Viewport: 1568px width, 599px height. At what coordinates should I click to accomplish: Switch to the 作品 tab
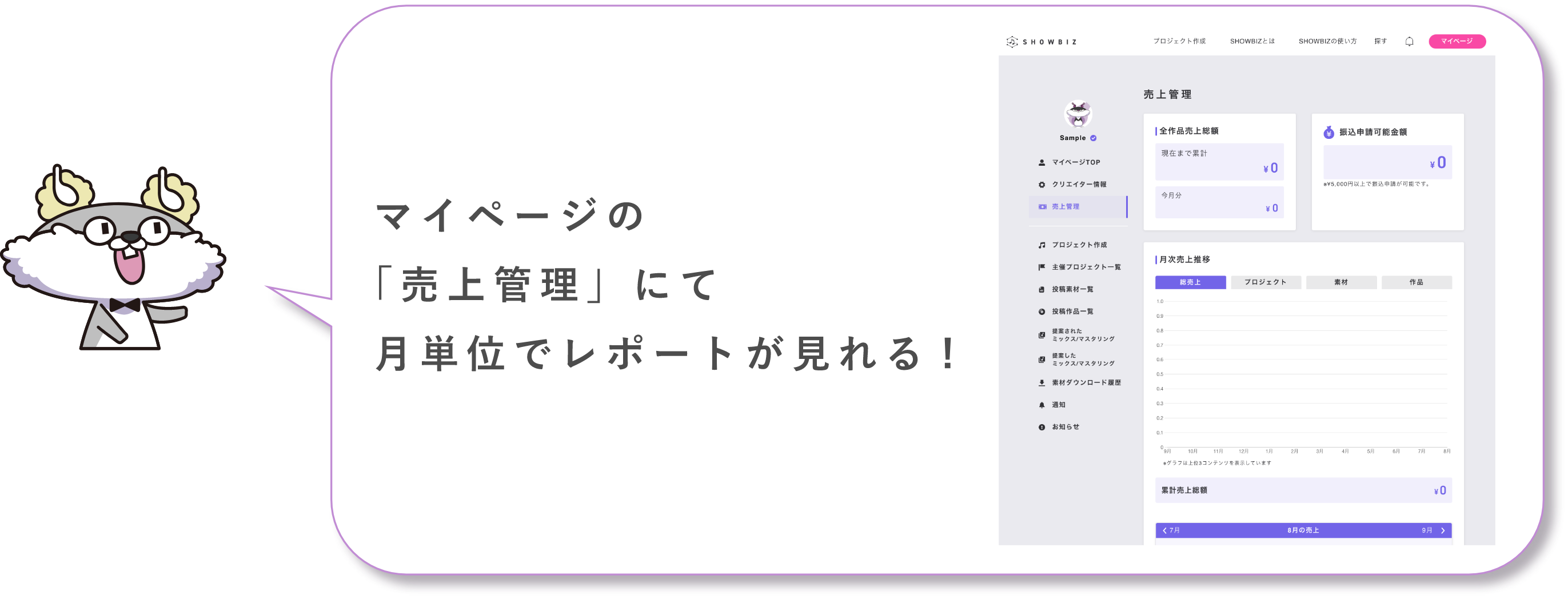(x=1417, y=282)
